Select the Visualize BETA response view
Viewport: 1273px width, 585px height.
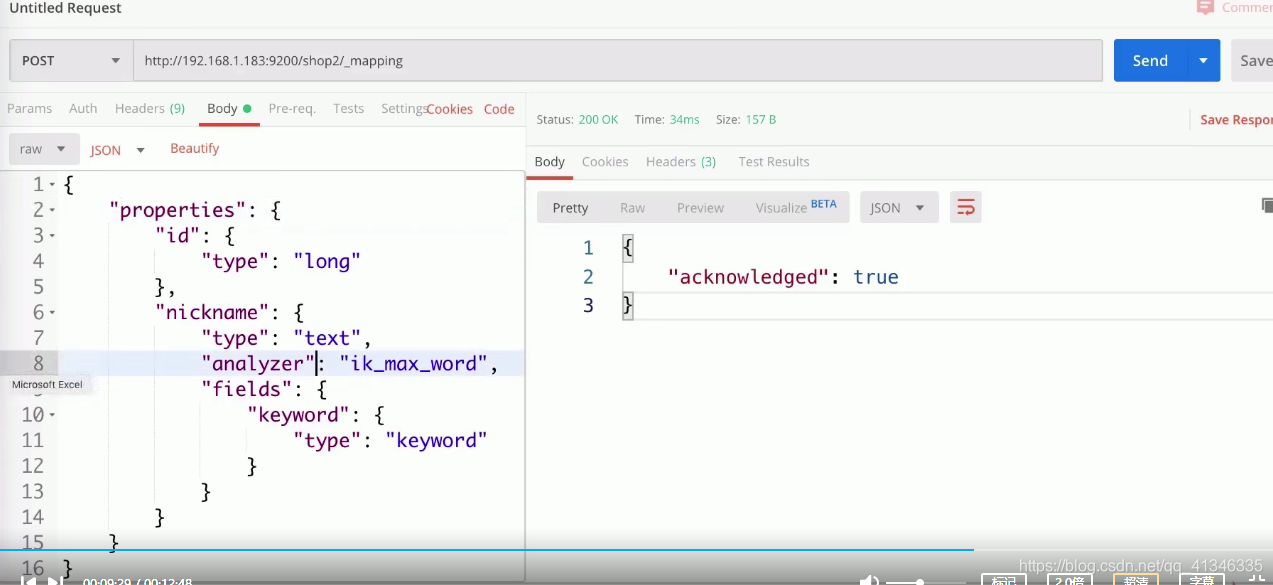(x=796, y=207)
